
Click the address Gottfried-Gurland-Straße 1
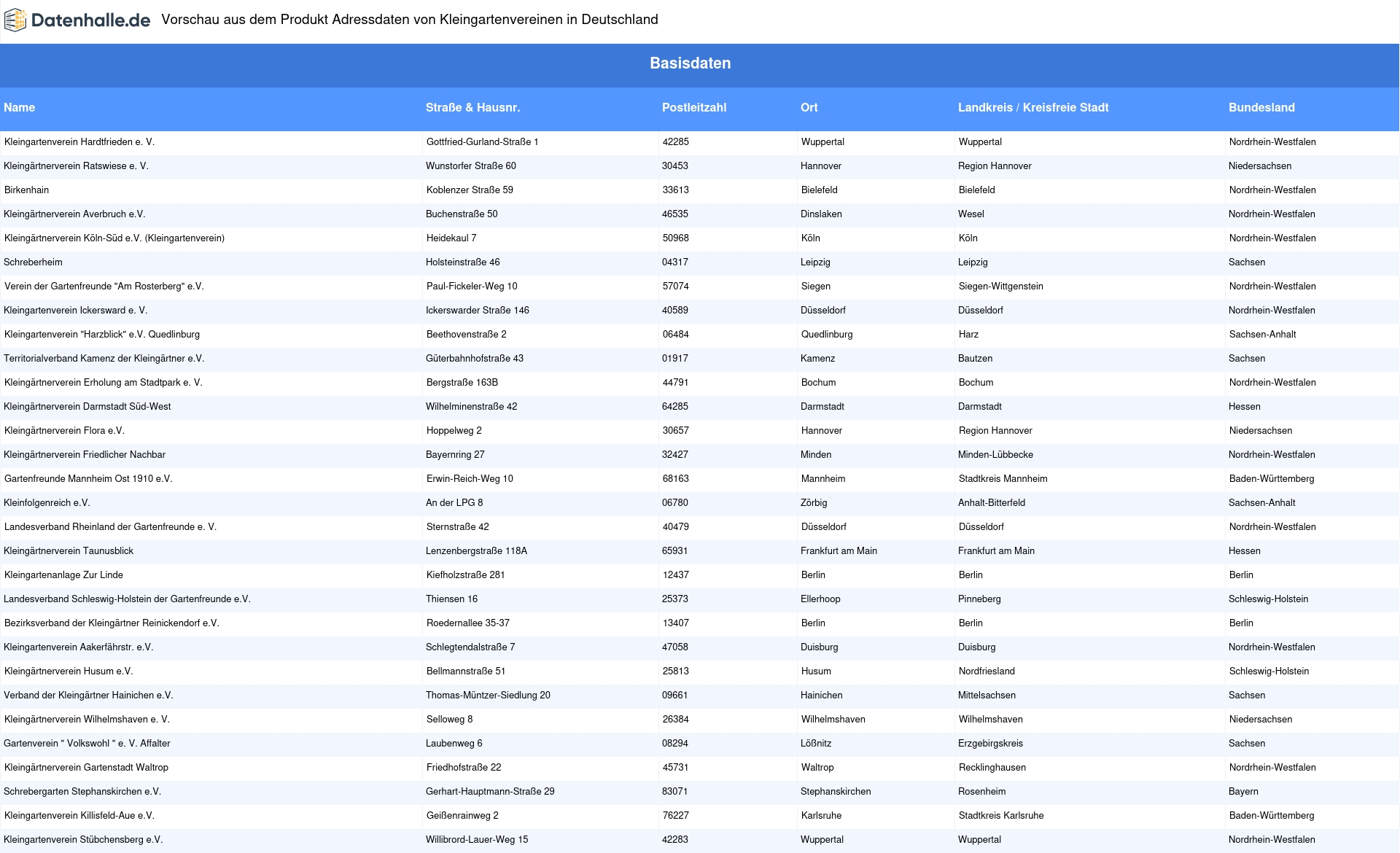(483, 142)
